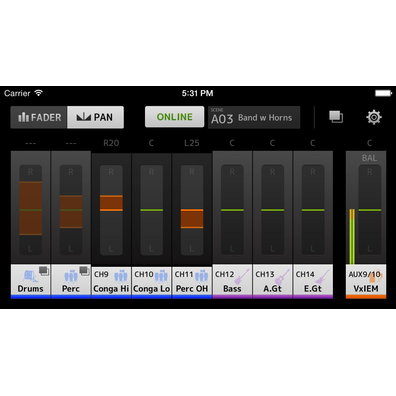Select the Perc OH channel name
This screenshot has width=396, height=396.
point(192,289)
